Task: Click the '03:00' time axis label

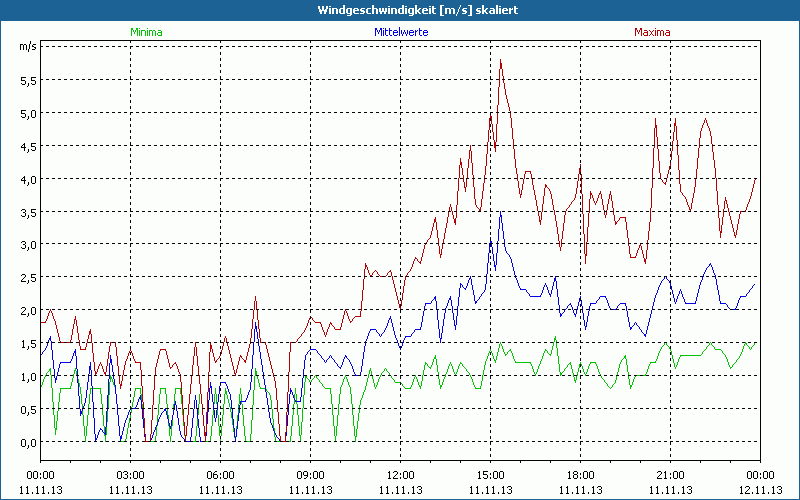Action: click(x=131, y=476)
